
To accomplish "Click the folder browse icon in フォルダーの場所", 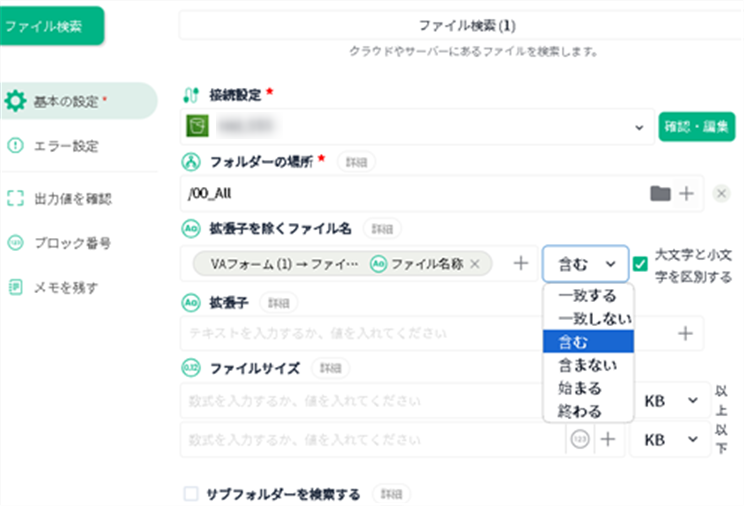I will (660, 194).
